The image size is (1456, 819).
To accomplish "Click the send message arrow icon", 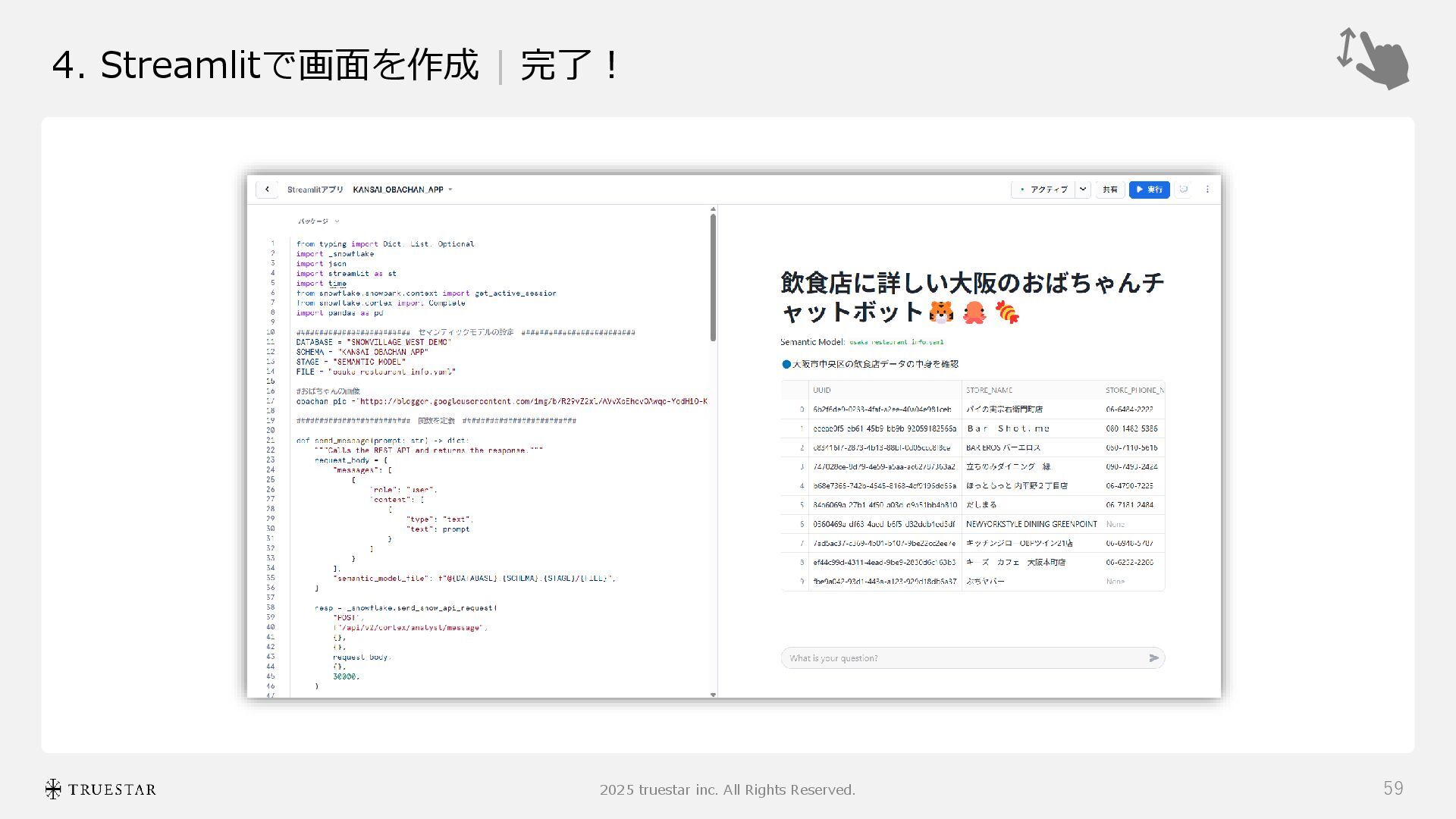I will [1154, 658].
